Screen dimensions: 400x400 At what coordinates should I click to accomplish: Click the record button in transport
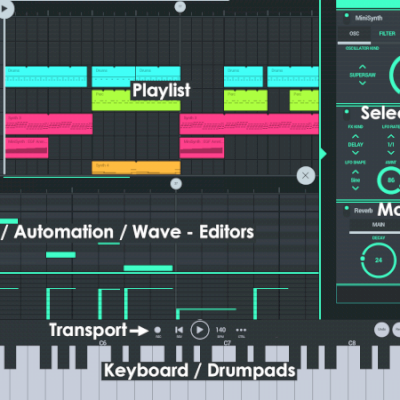coord(158,330)
